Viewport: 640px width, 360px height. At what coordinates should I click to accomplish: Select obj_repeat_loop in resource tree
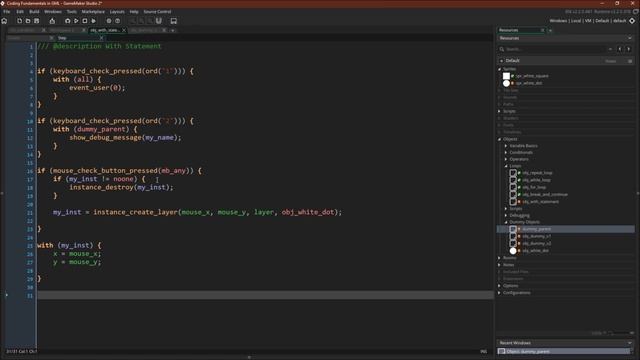(x=537, y=173)
